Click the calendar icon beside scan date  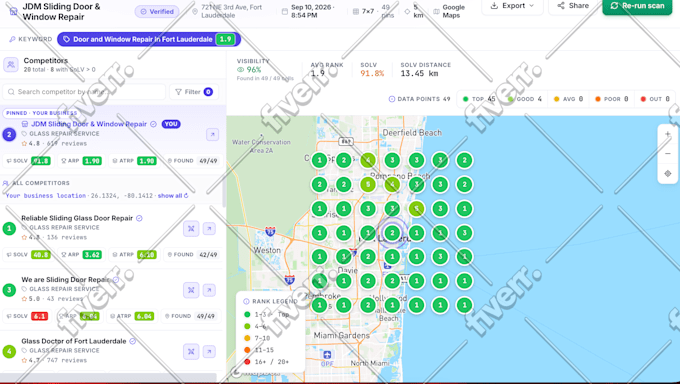pyautogui.click(x=284, y=11)
